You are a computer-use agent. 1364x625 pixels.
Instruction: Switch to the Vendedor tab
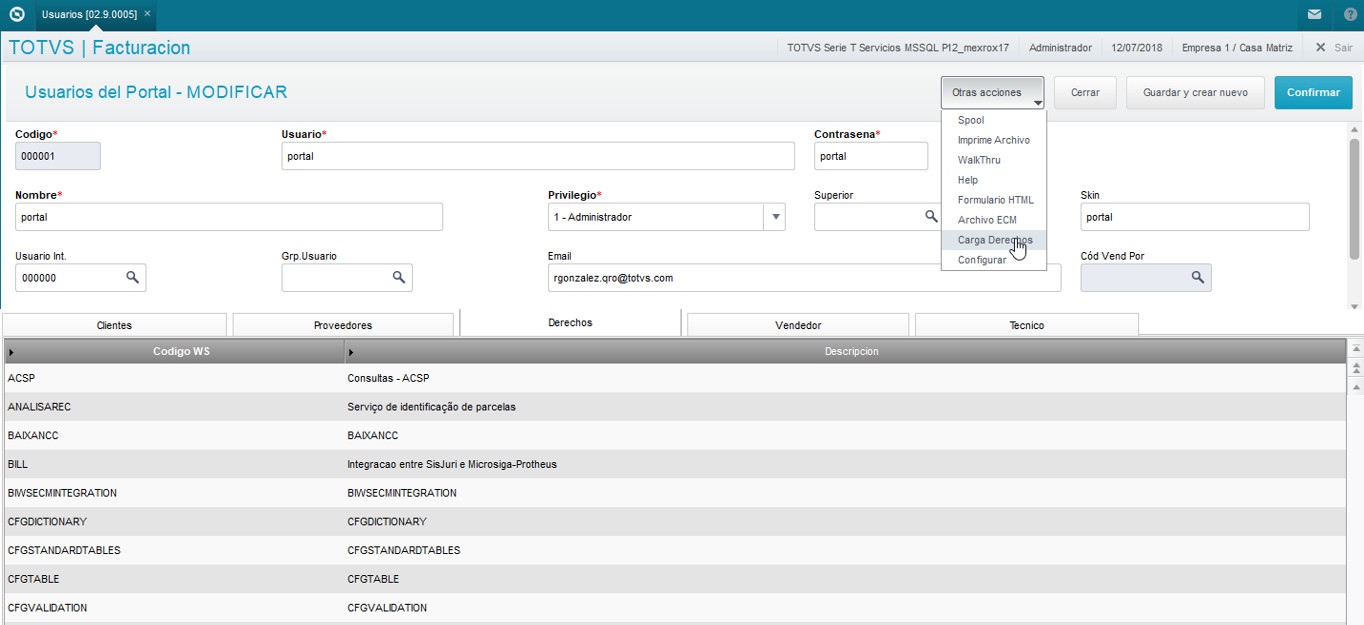pos(798,325)
